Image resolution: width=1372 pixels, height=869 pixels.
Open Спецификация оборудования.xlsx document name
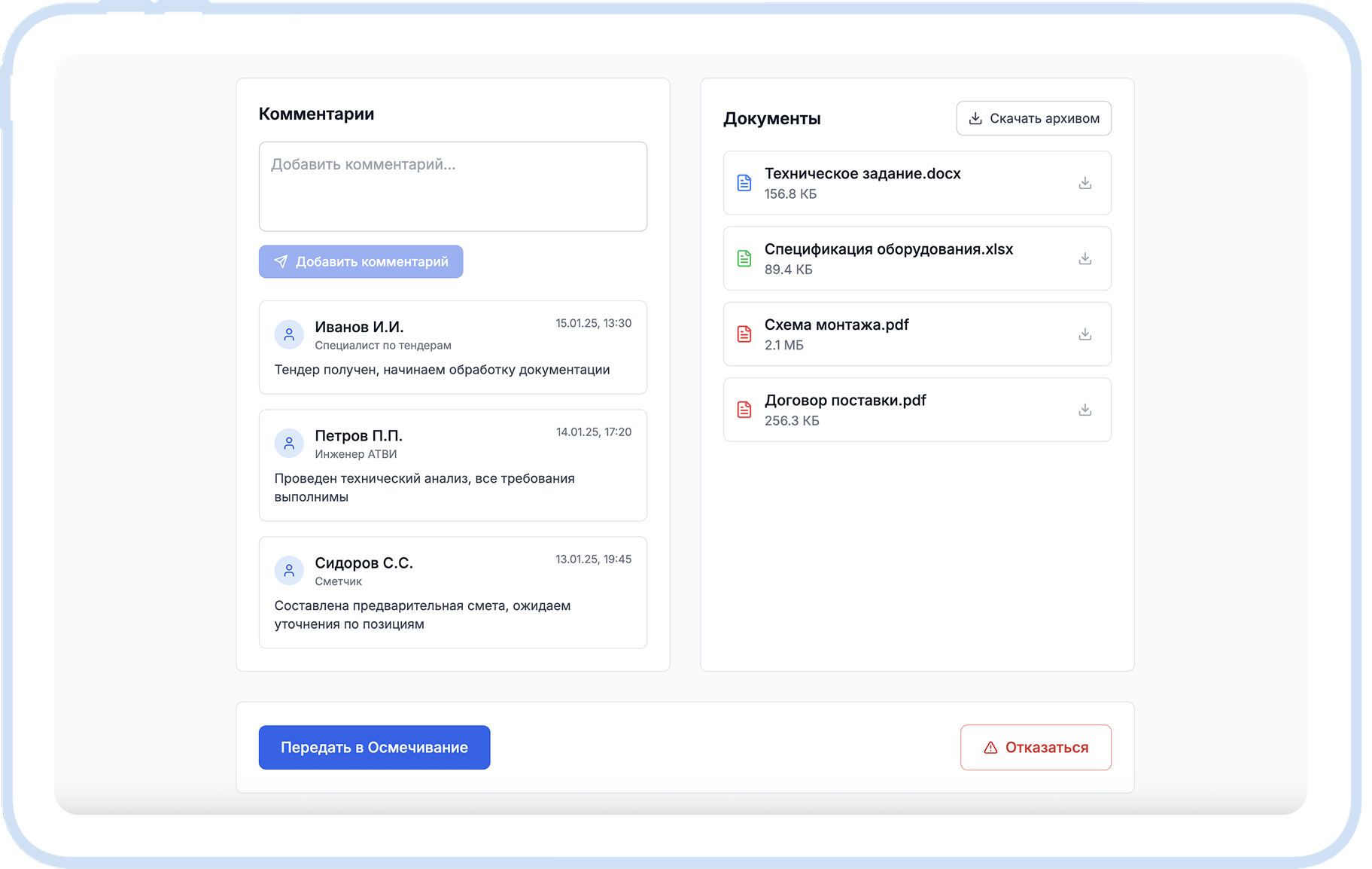888,249
